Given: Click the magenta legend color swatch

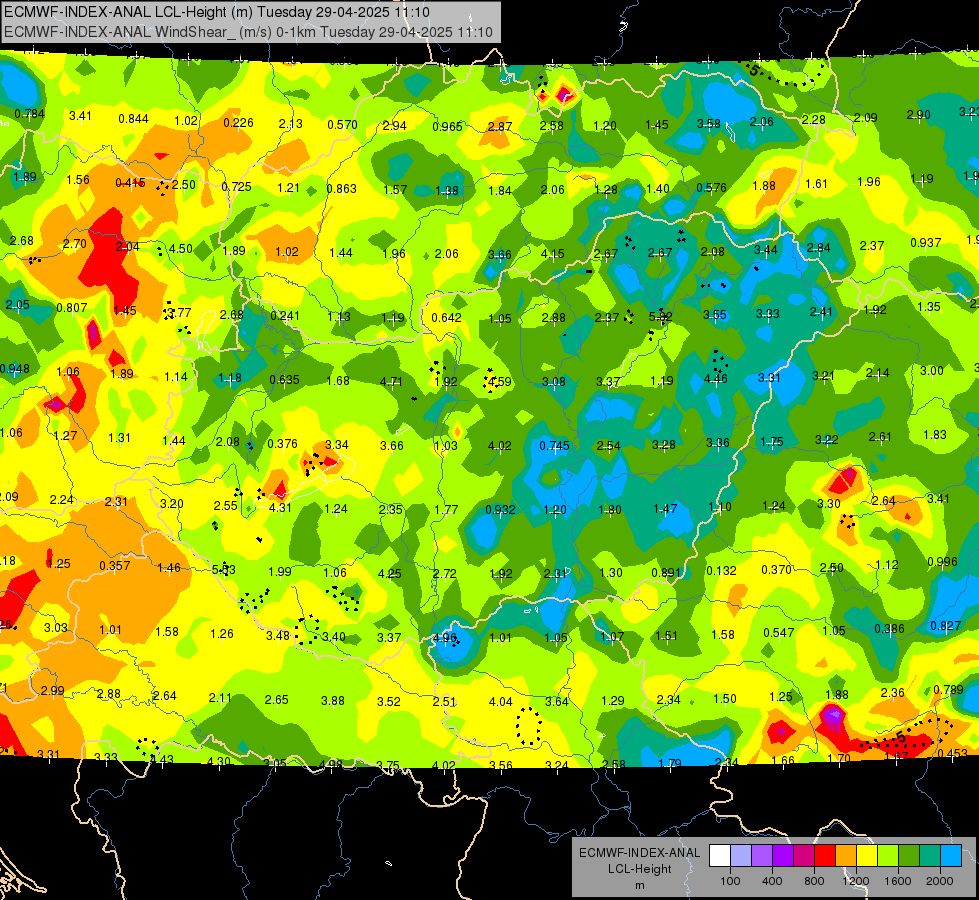Looking at the screenshot, I should (x=804, y=856).
